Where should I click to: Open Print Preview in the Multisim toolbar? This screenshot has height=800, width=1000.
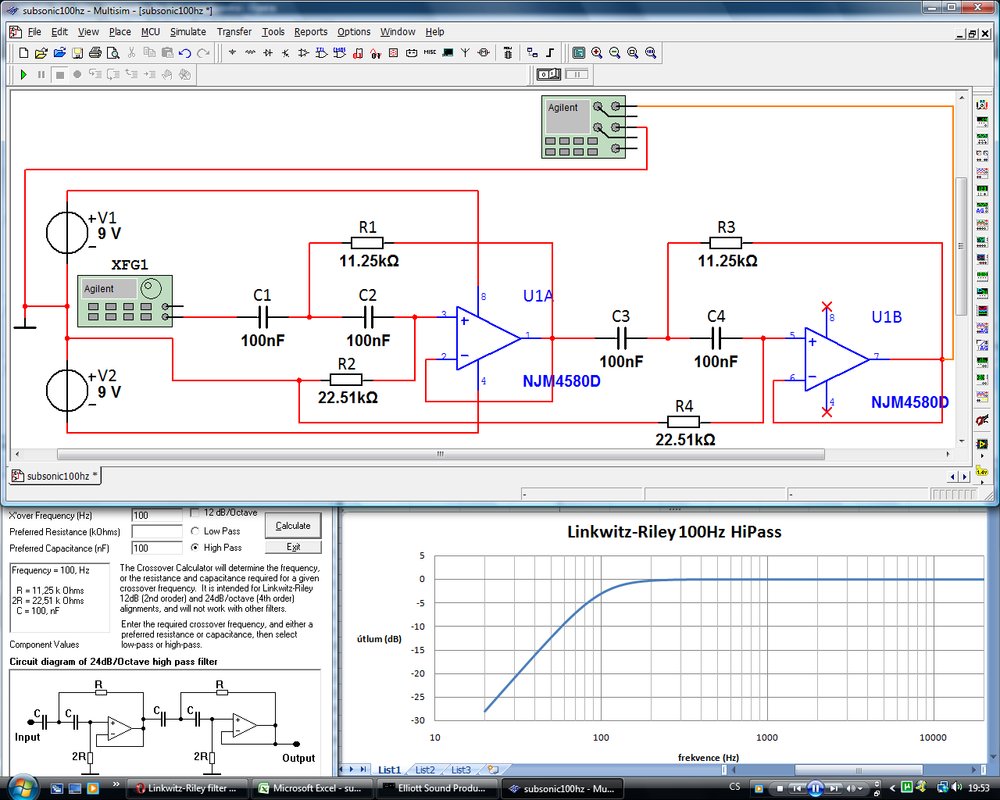[x=113, y=53]
